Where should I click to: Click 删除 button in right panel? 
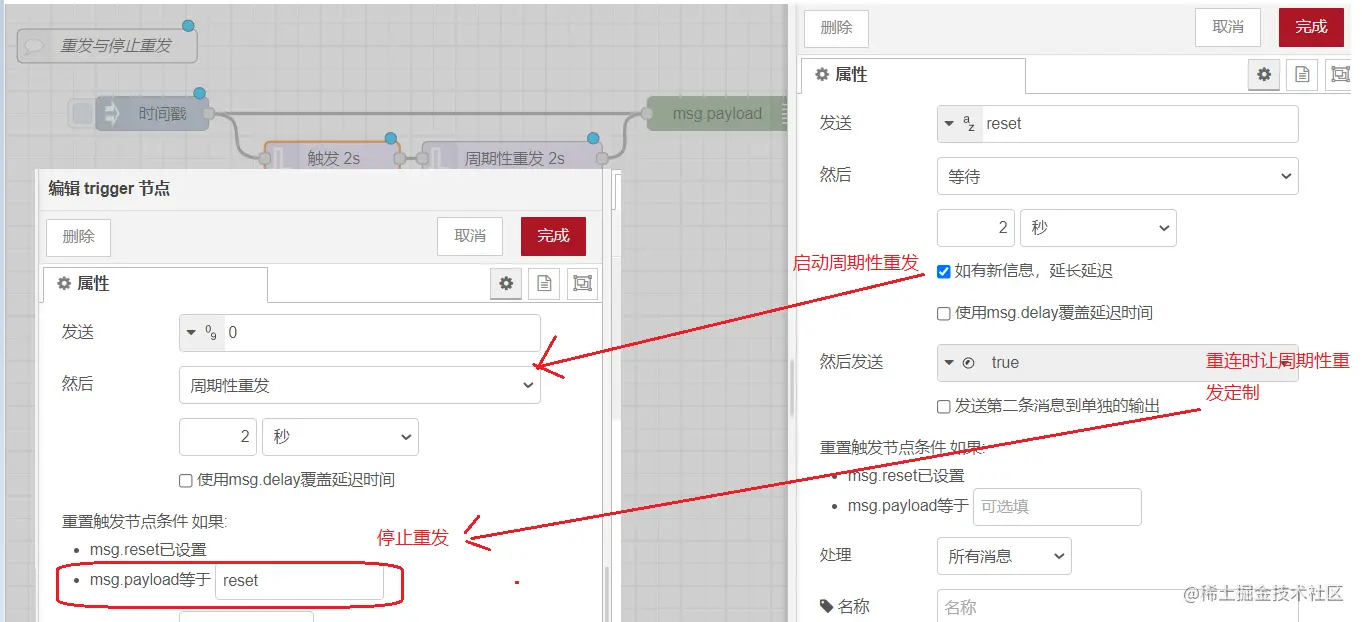(836, 28)
